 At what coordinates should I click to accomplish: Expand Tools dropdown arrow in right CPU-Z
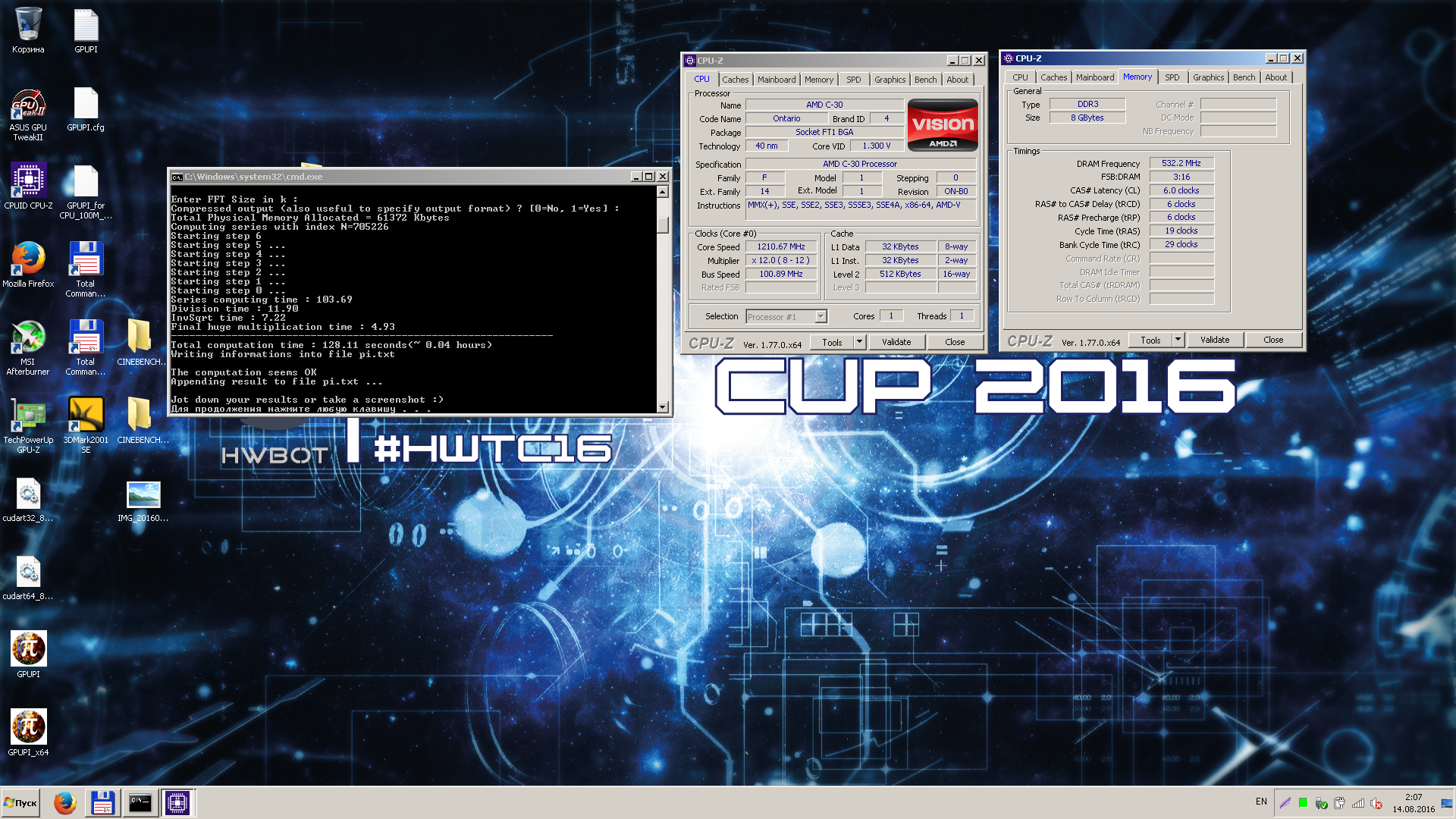click(x=1178, y=340)
